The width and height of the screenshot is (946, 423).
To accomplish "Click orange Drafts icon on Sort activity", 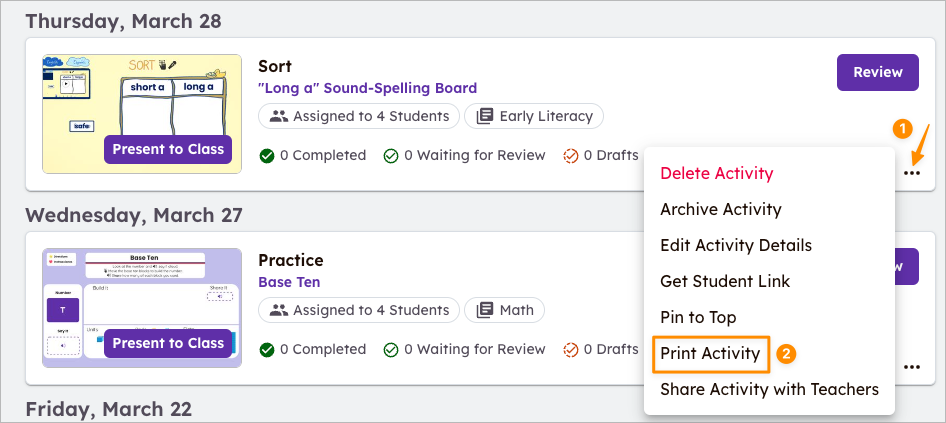I will [x=570, y=156].
